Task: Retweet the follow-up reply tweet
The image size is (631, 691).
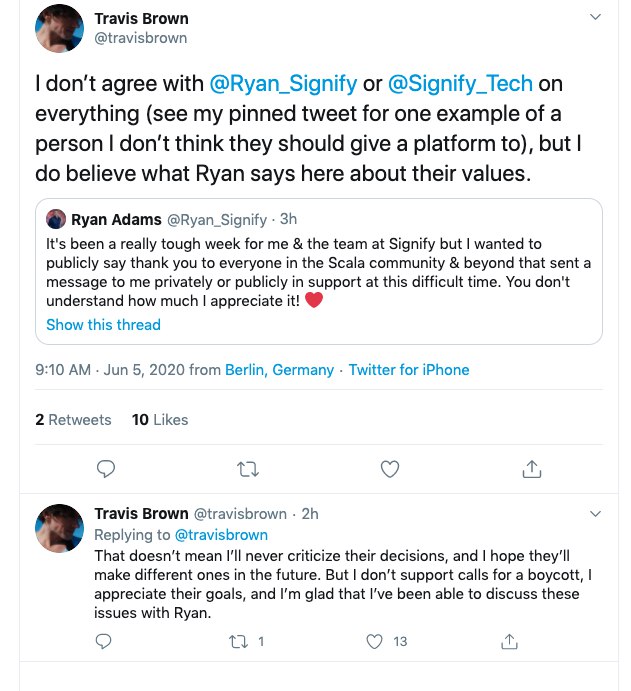Action: (240, 641)
